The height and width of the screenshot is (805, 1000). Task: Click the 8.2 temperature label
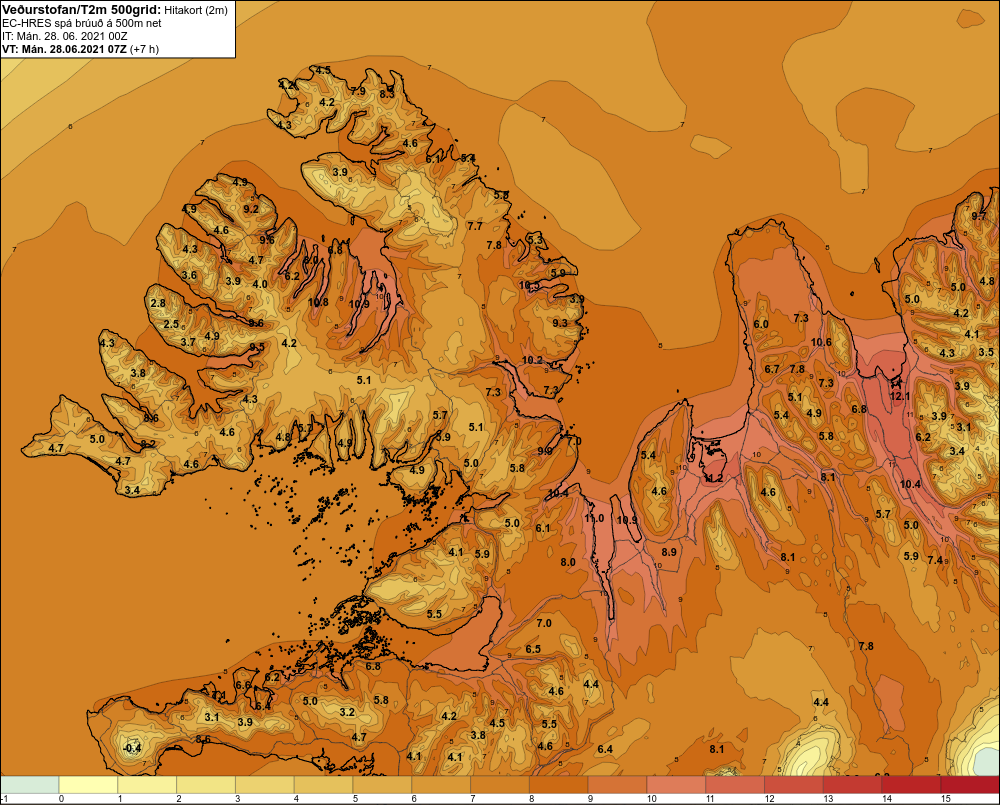[x=148, y=444]
